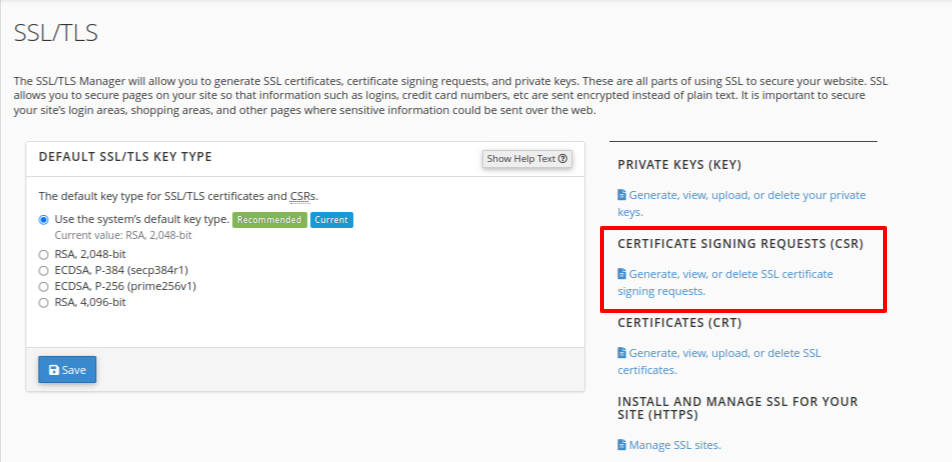Click the document icon next to the signing requests link
The width and height of the screenshot is (952, 462).
[622, 274]
